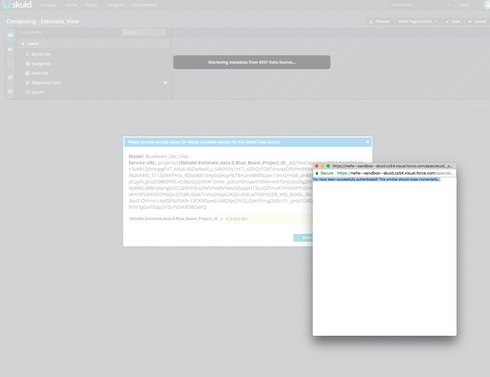
Task: Click the Retrieving metadata status message
Action: tap(252, 62)
